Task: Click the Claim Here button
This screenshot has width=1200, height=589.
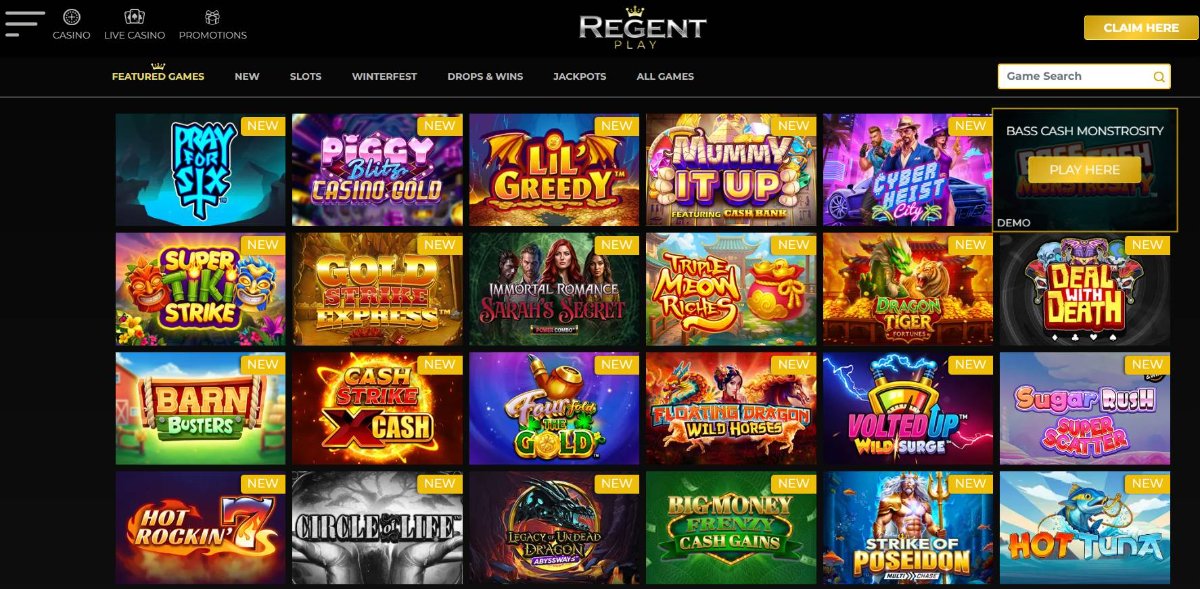Action: pyautogui.click(x=1140, y=28)
